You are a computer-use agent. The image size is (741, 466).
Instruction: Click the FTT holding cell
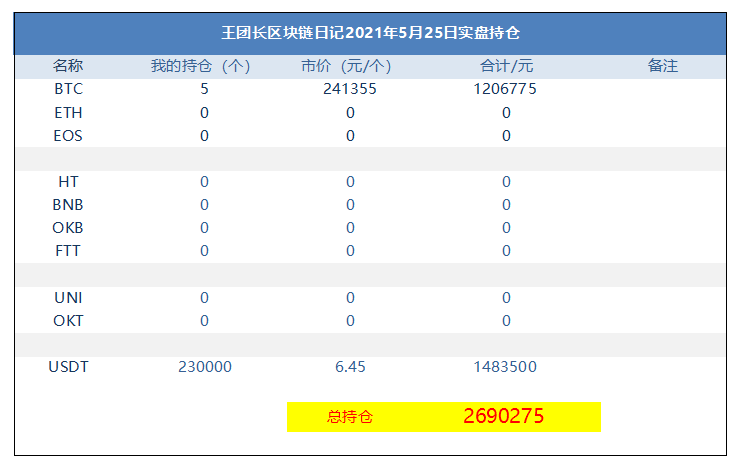click(x=204, y=250)
